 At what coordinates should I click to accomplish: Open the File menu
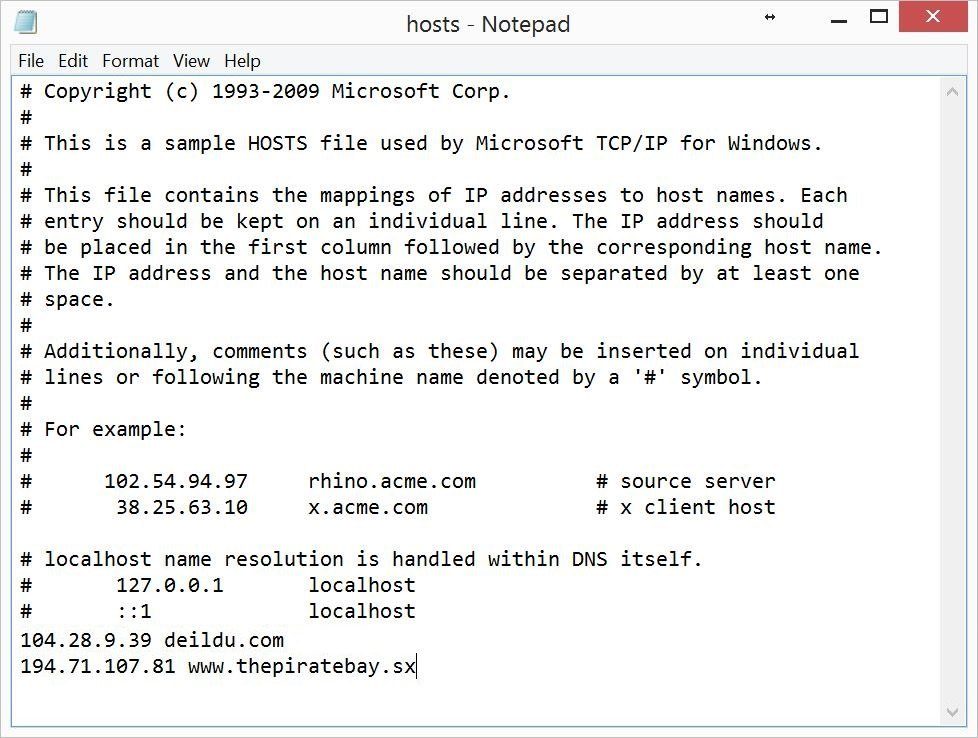pos(31,61)
